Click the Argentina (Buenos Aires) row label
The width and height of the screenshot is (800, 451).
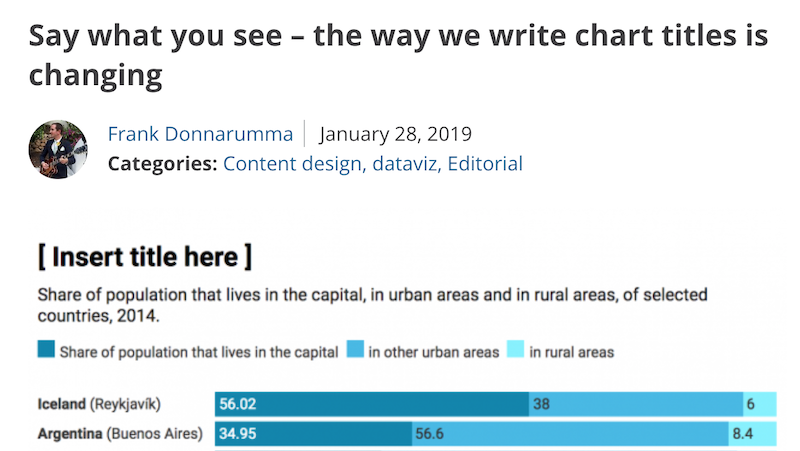120,434
